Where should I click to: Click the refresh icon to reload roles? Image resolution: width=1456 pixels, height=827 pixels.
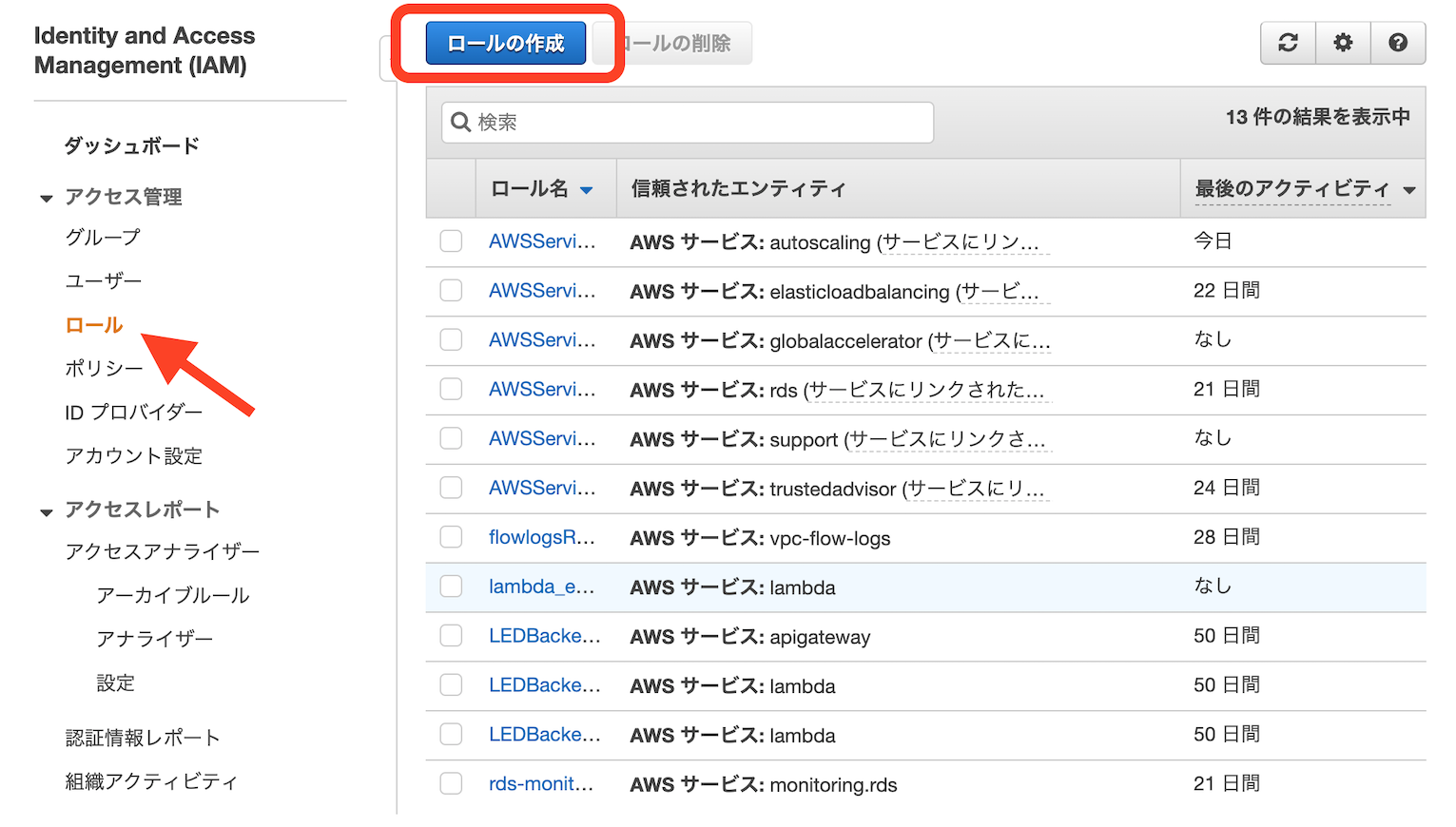coord(1288,43)
